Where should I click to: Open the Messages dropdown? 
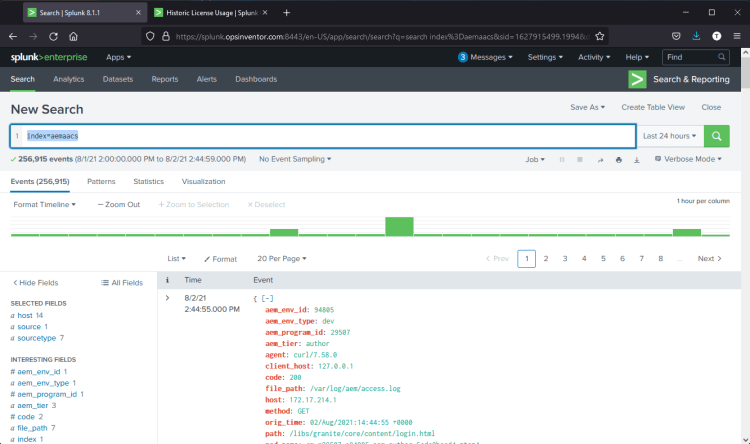point(485,57)
